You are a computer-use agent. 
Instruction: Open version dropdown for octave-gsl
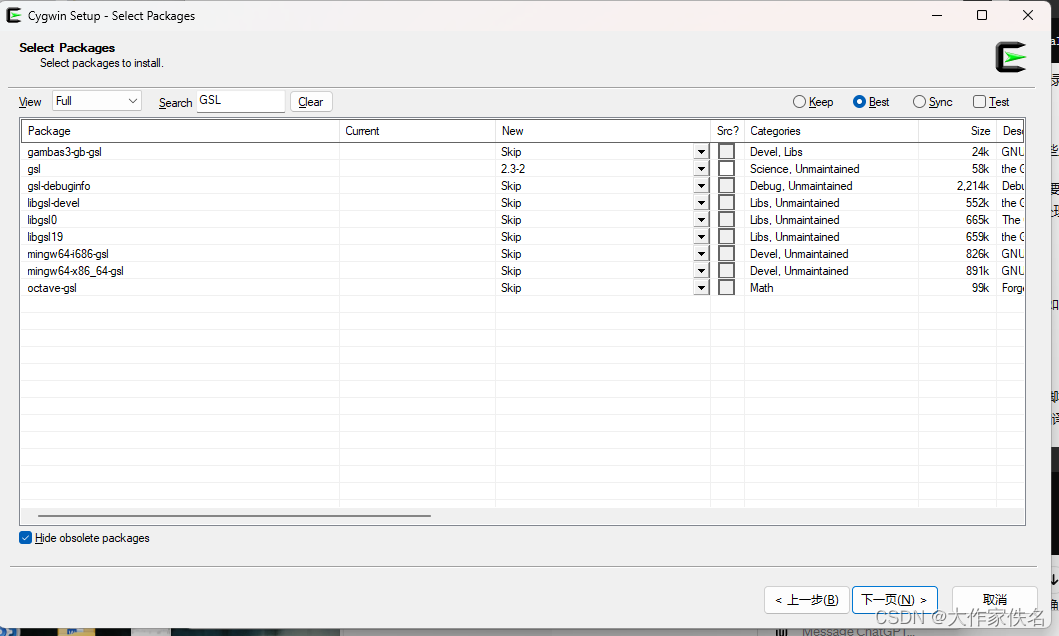[x=701, y=288]
